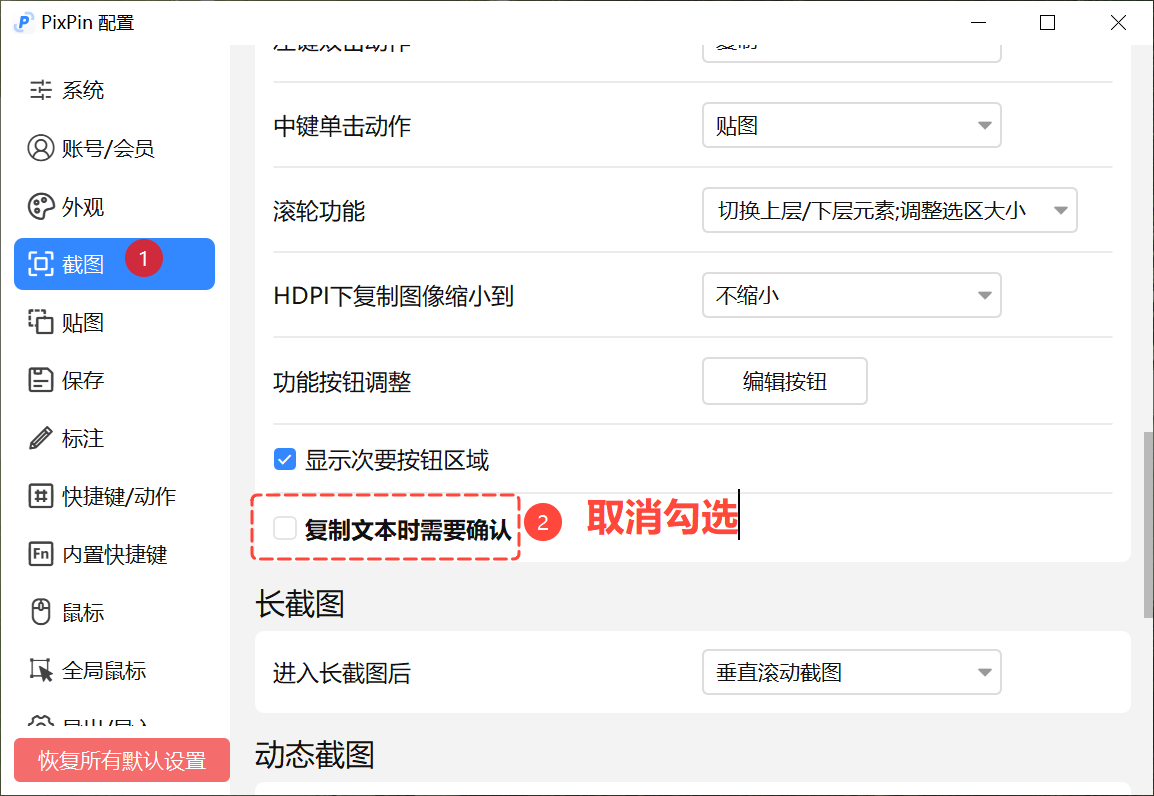Open the HDPI下复制图像缩小到 dropdown

(851, 296)
